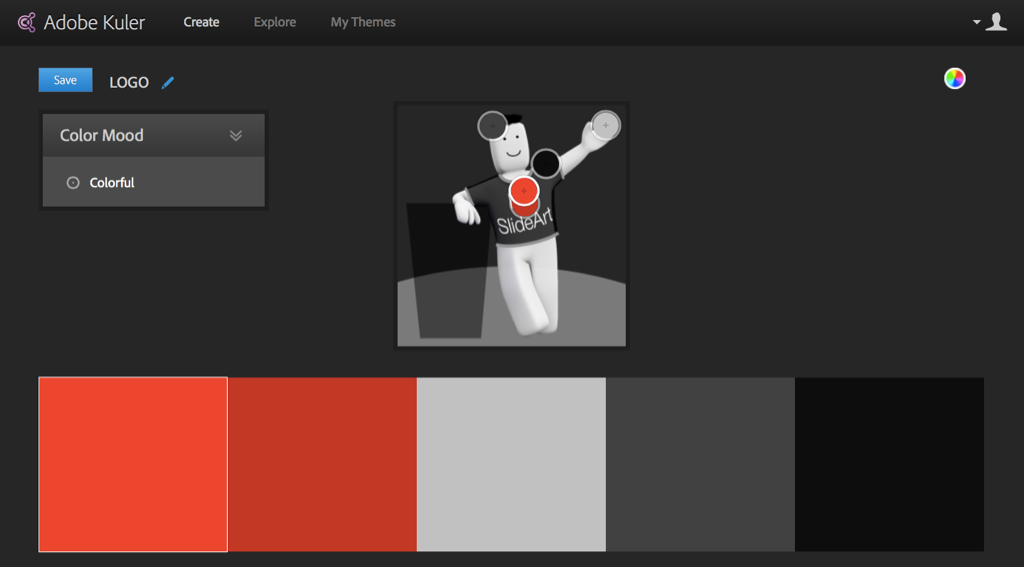Image resolution: width=1024 pixels, height=567 pixels.
Task: Save the LOGO theme
Action: [65, 80]
